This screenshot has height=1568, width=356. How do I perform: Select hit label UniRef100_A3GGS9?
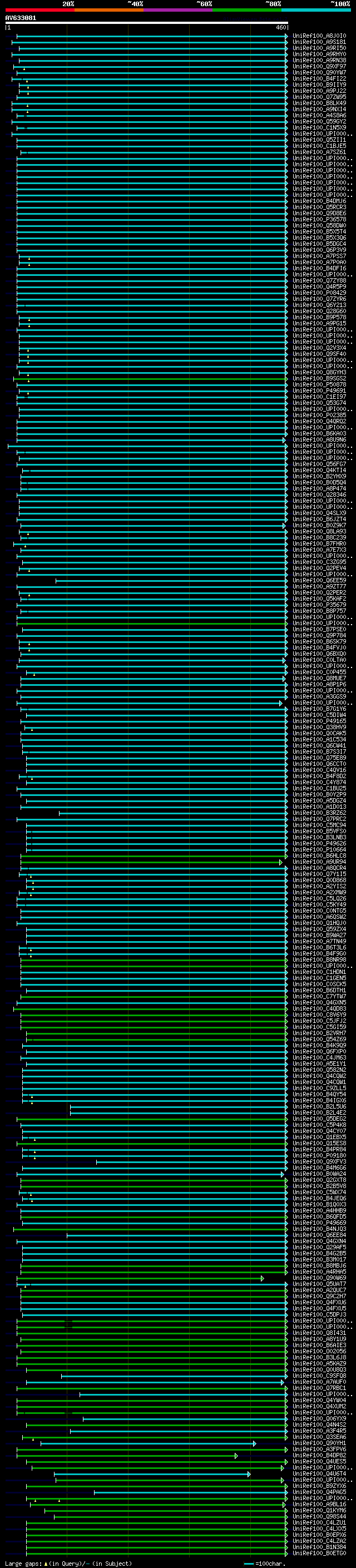(319, 696)
